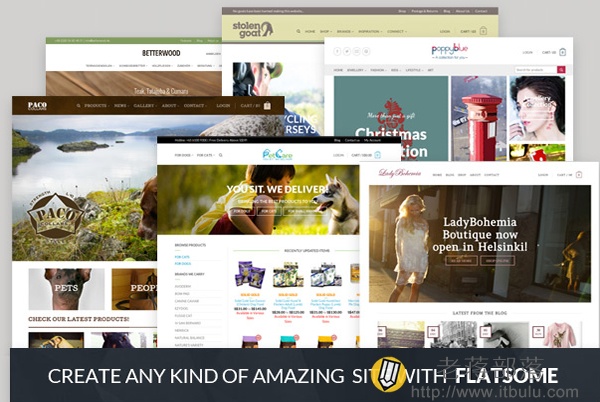
Task: Click the Twitter icon on Poppyblue site
Action: pos(347,51)
